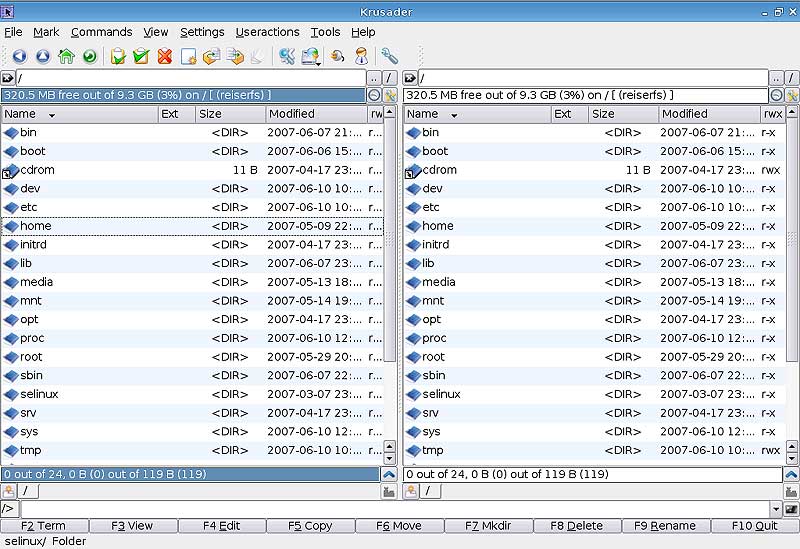
Task: Click the red X Unselect All icon
Action: [x=165, y=56]
